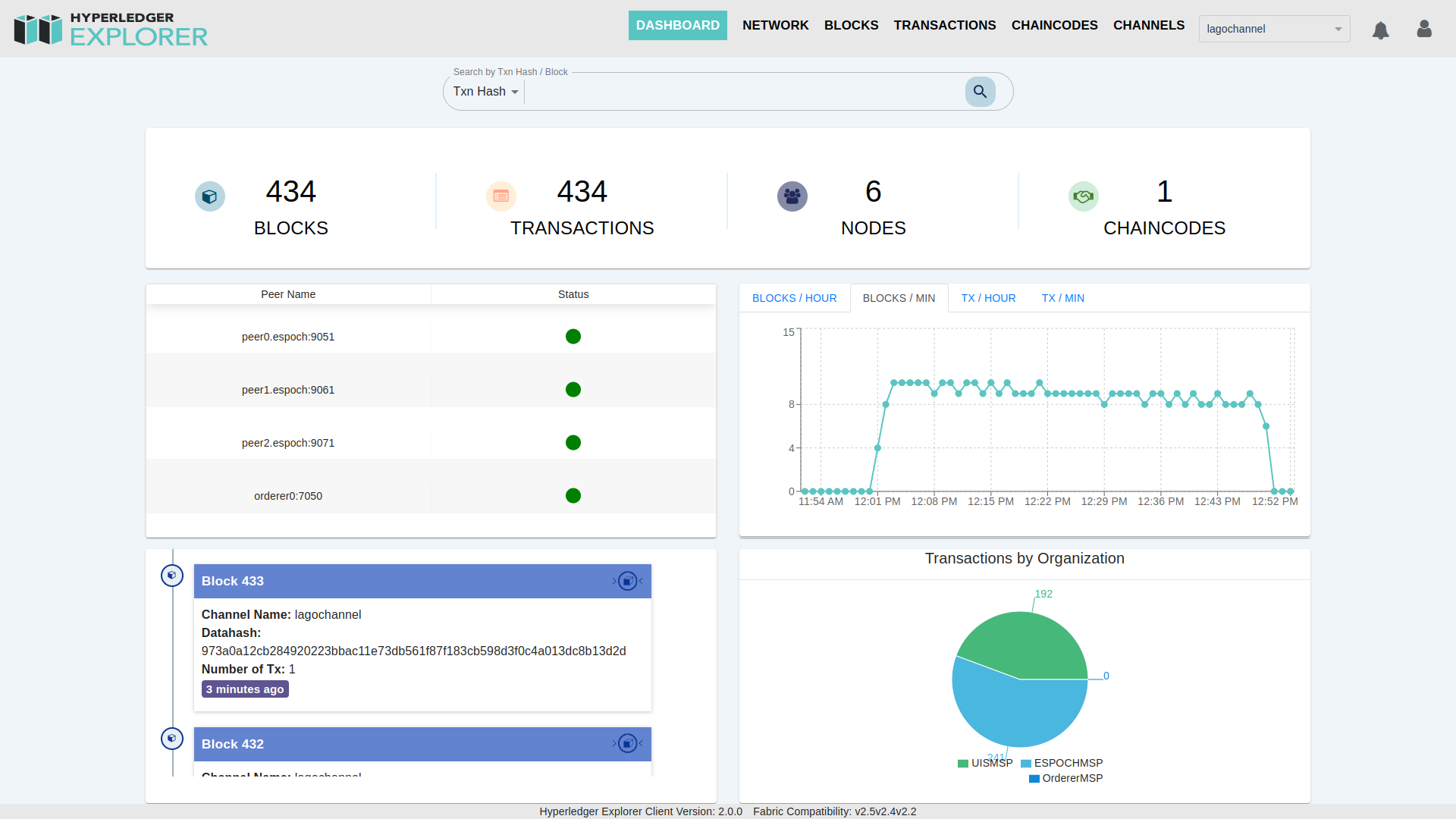The width and height of the screenshot is (1456, 819).
Task: Toggle the OrdererMSP legend entry
Action: 1065,778
